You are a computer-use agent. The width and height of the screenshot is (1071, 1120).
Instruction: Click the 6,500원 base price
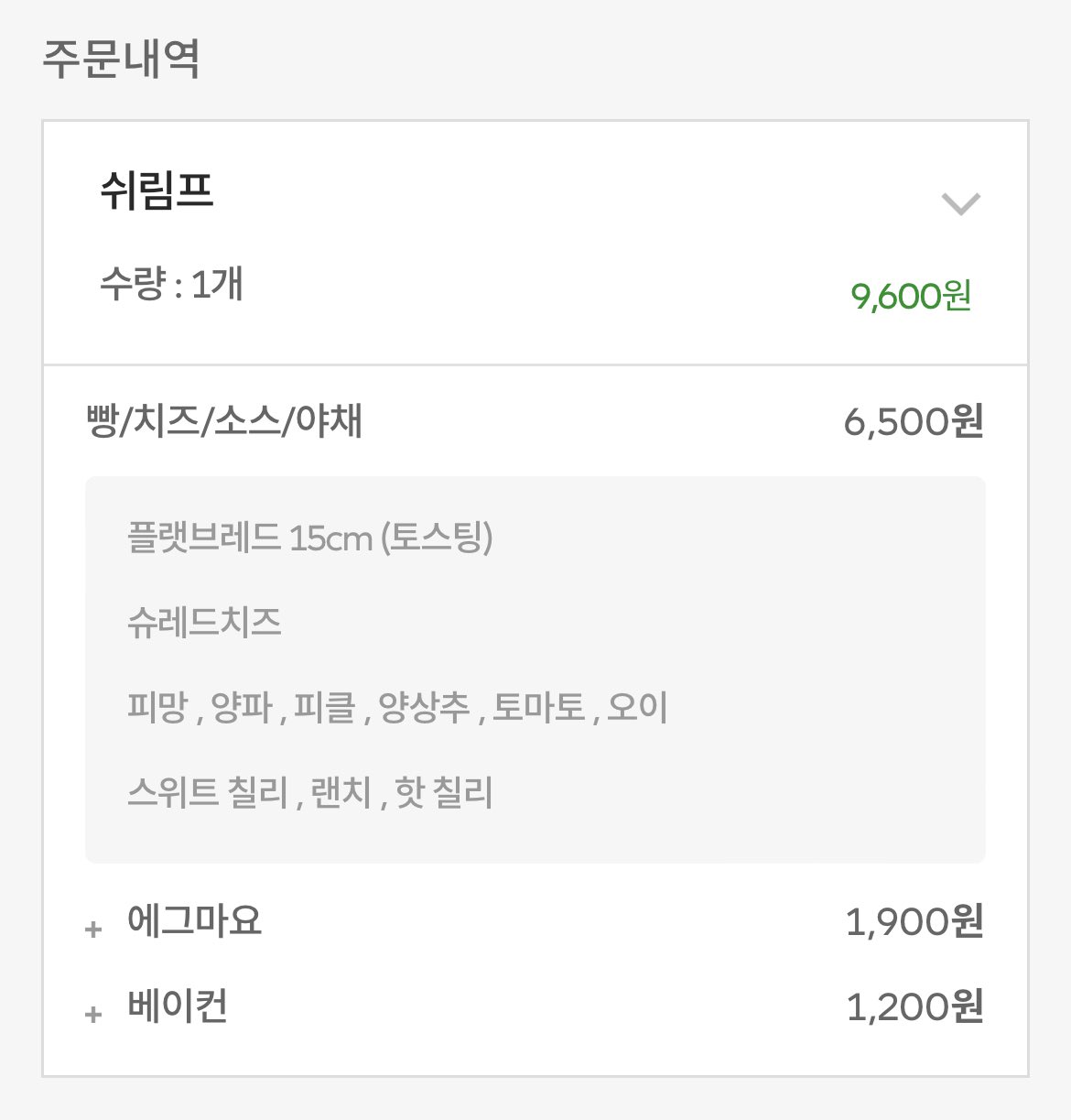coord(913,421)
